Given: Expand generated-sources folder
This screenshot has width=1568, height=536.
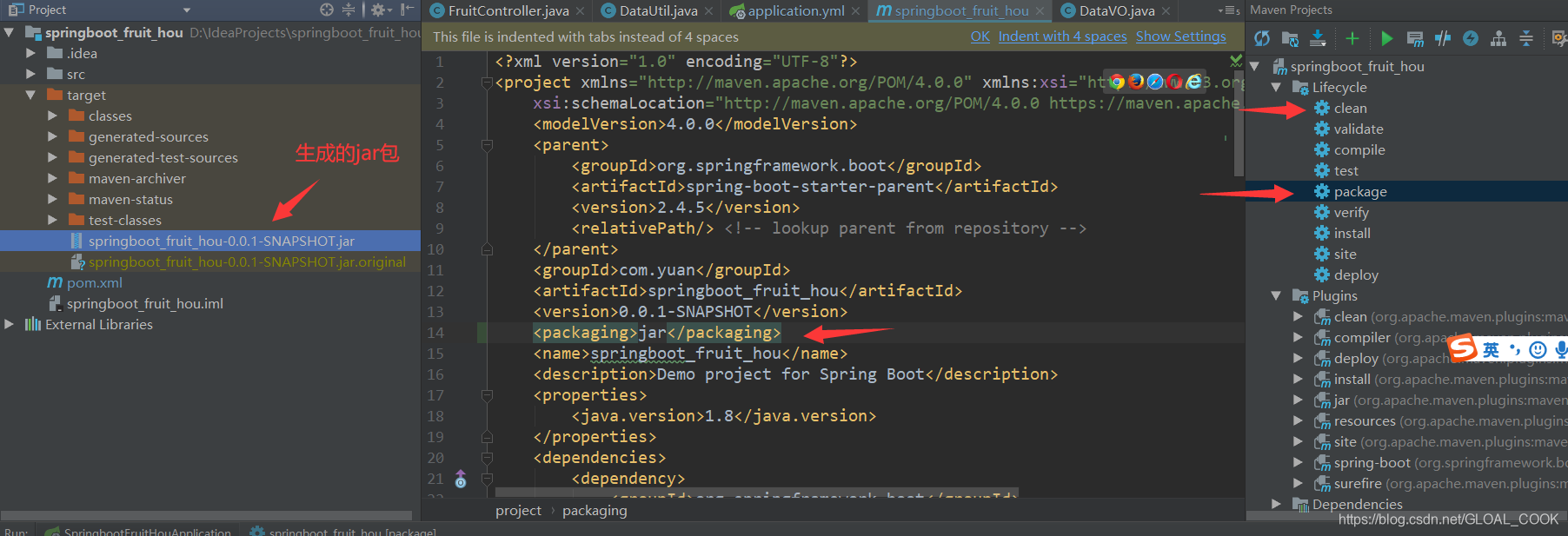Looking at the screenshot, I should (x=52, y=136).
